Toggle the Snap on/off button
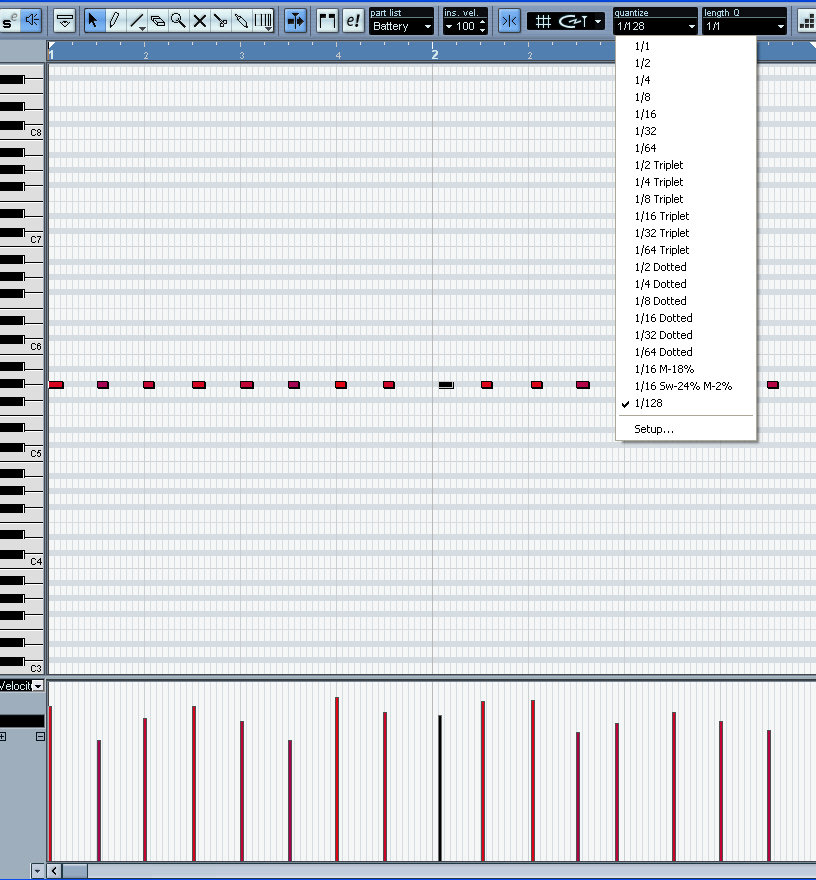Screen dimensions: 816x880 point(509,21)
